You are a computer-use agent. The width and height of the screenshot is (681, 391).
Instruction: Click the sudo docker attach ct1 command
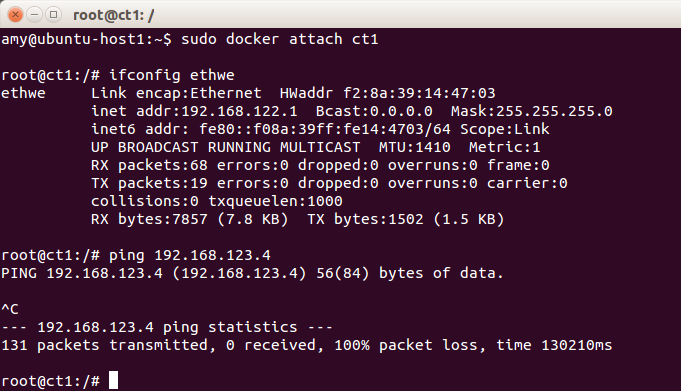[280, 39]
